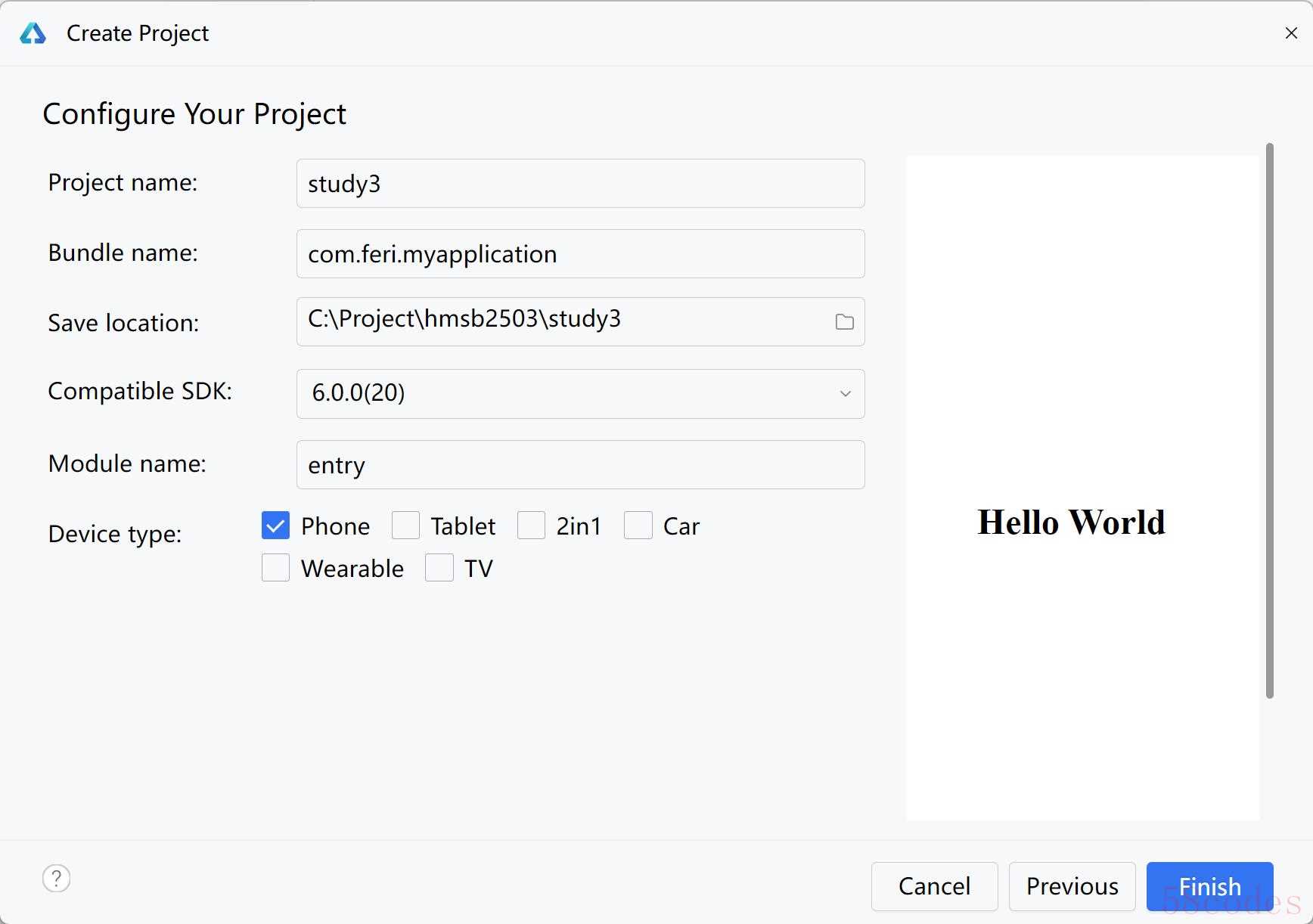Close the Create Project dialog
The height and width of the screenshot is (924, 1313).
click(1291, 33)
